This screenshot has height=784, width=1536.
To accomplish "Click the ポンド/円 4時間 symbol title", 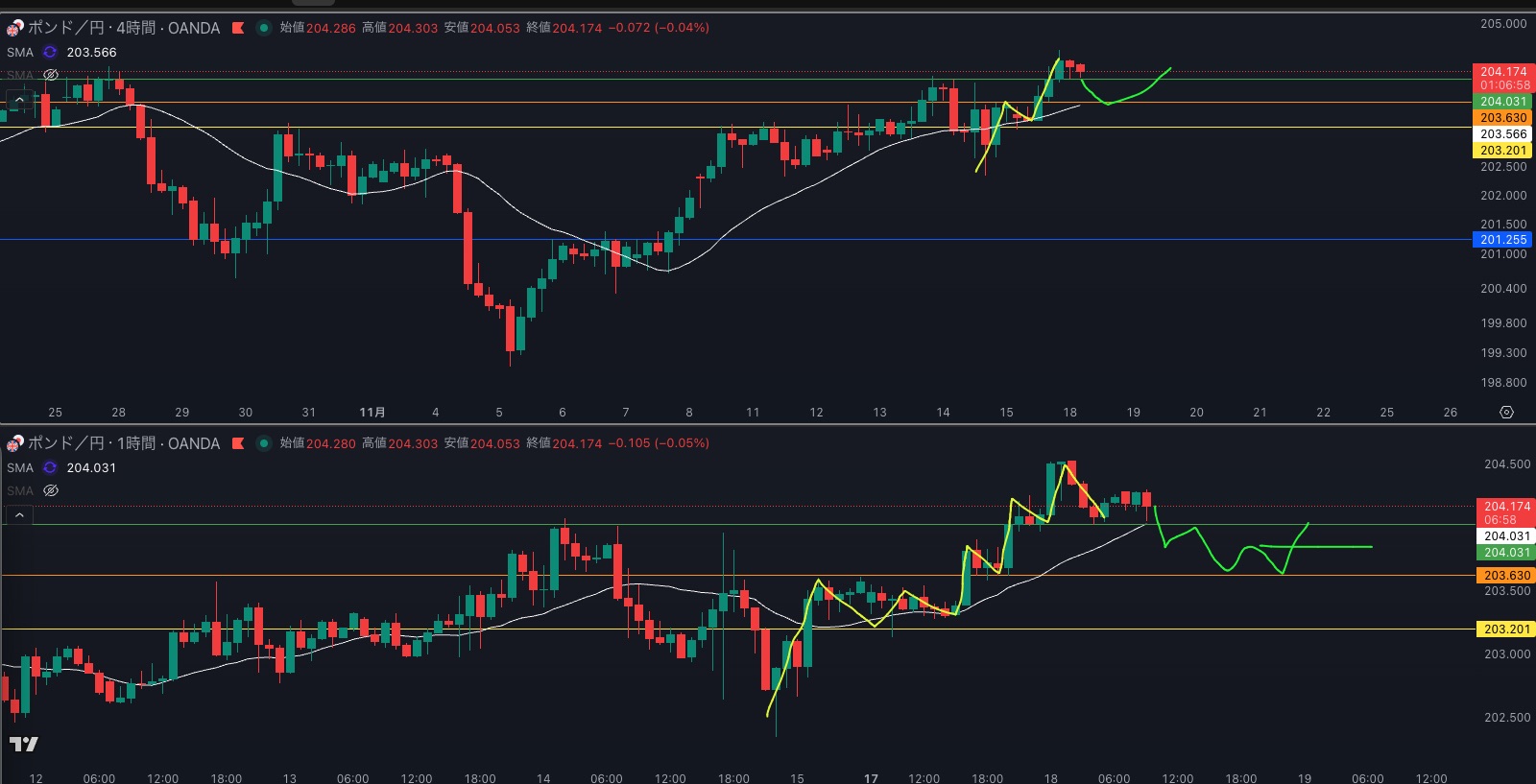I will point(123,28).
